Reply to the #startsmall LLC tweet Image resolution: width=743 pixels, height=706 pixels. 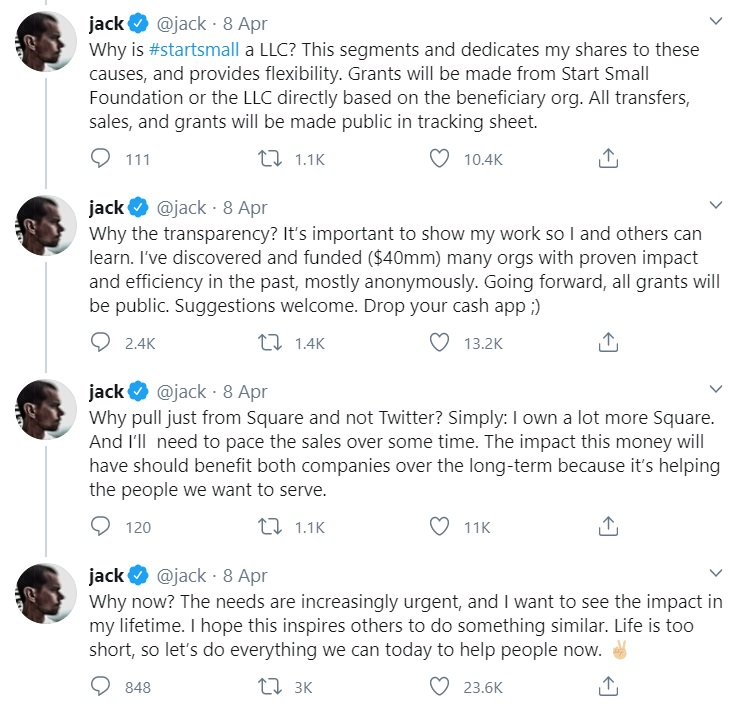[101, 158]
